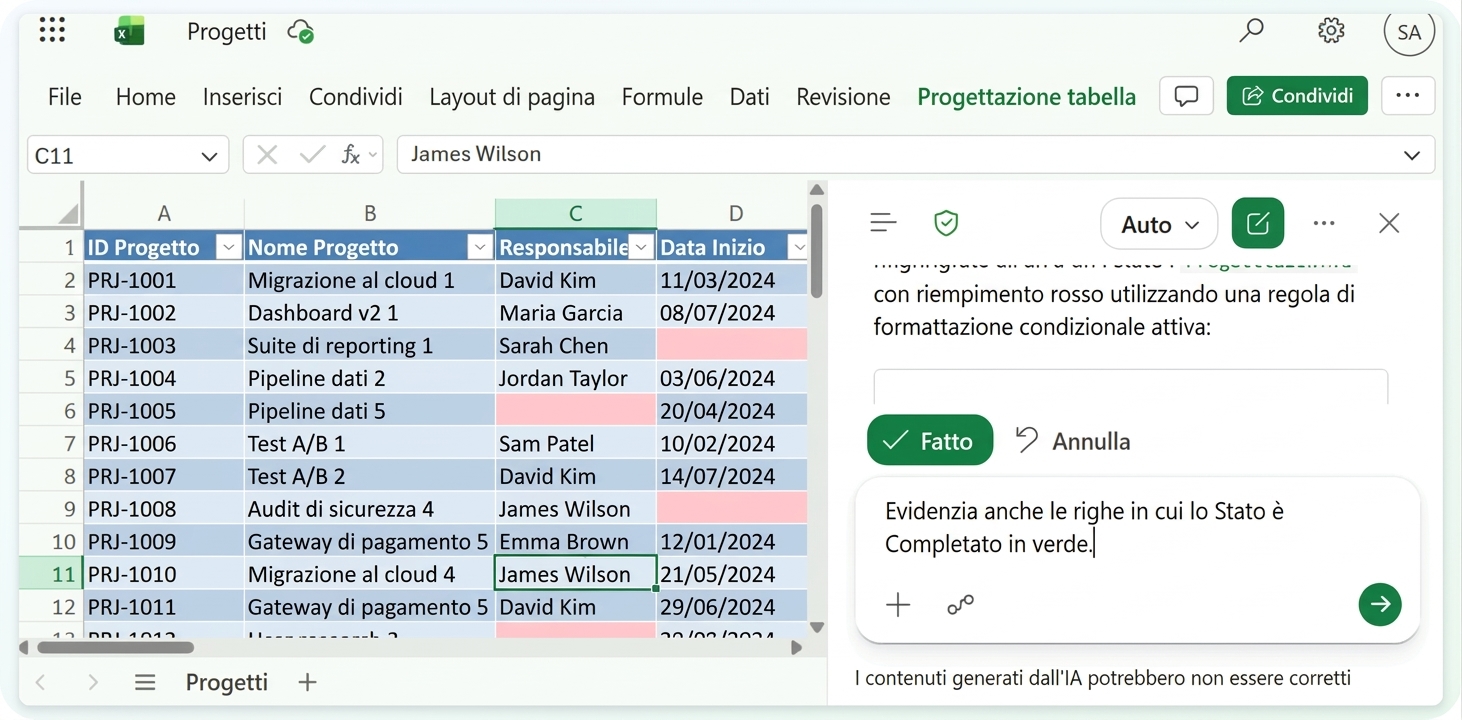Select cell containing Jordan Taylor
Screen dimensions: 1462x720
(x=576, y=378)
